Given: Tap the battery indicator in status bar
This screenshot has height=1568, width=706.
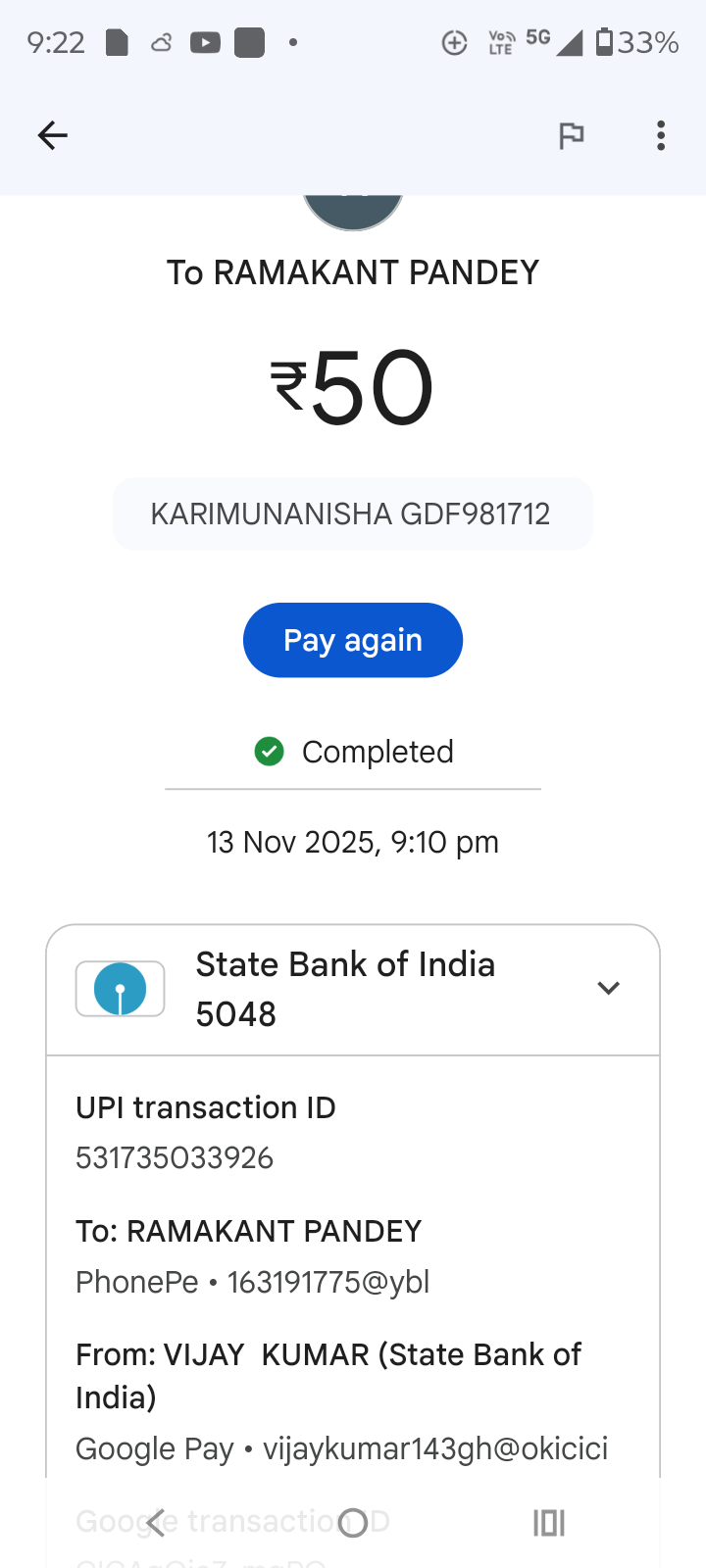Looking at the screenshot, I should (605, 42).
